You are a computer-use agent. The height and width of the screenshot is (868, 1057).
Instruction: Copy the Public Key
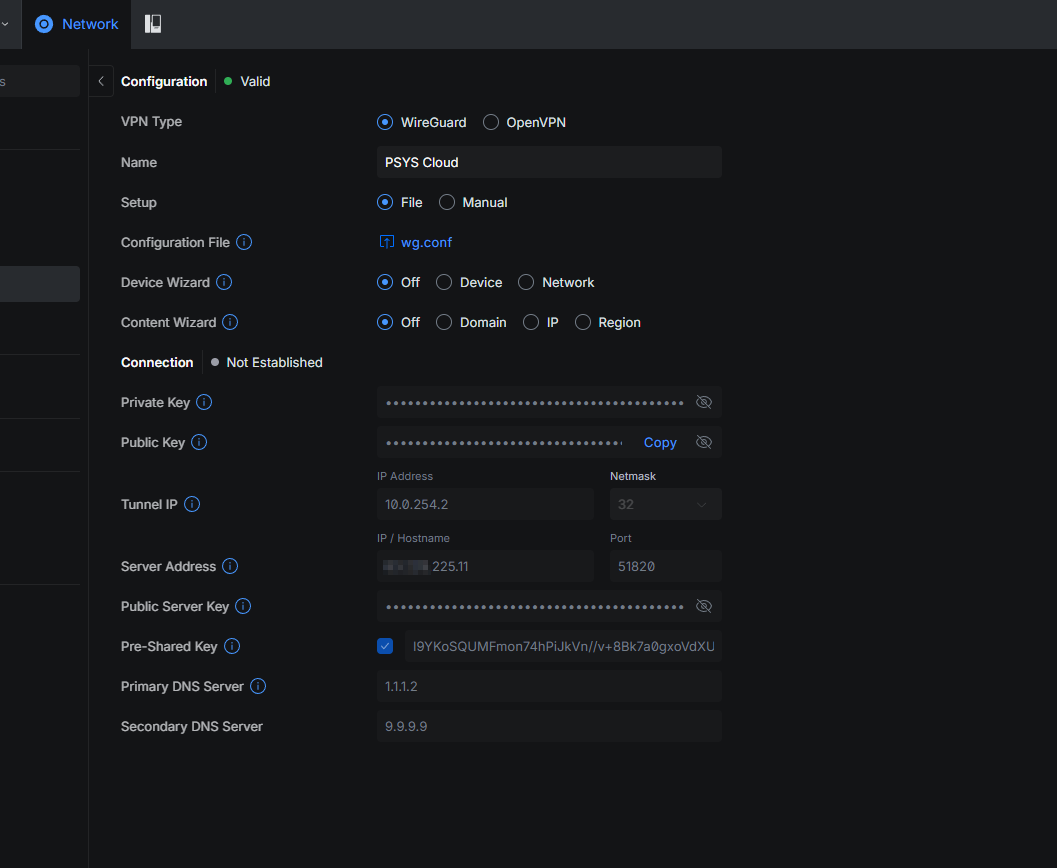(660, 442)
